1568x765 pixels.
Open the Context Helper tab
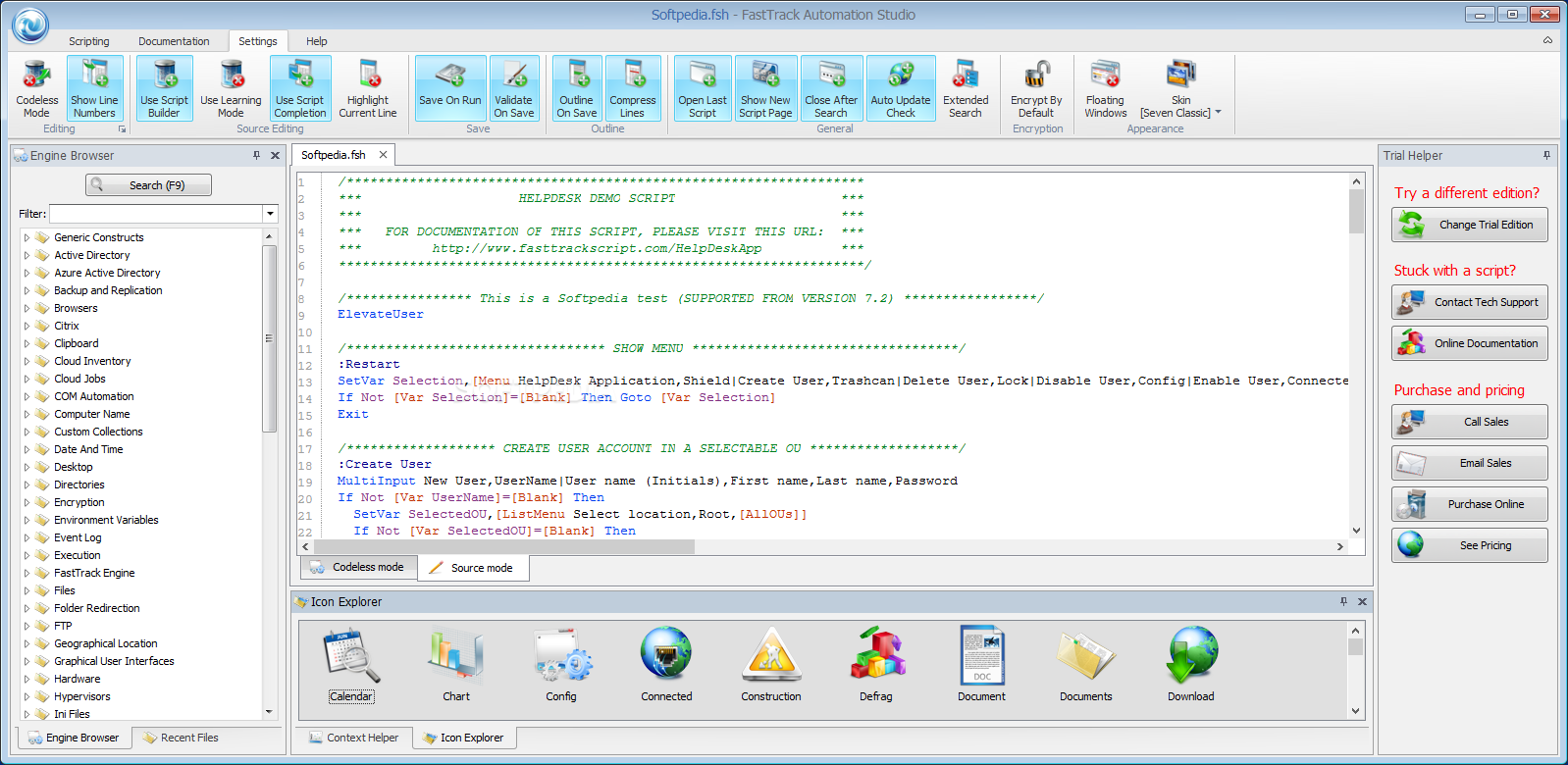354,738
